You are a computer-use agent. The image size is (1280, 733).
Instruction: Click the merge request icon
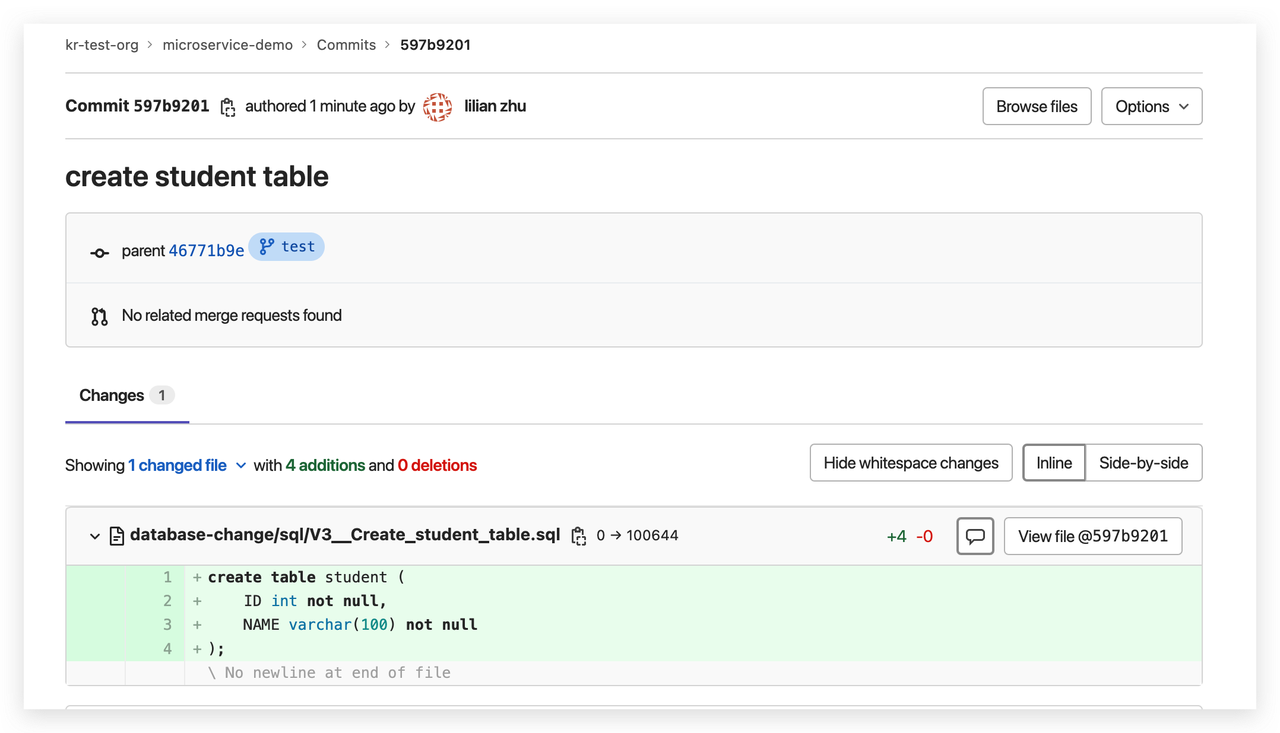[99, 316]
